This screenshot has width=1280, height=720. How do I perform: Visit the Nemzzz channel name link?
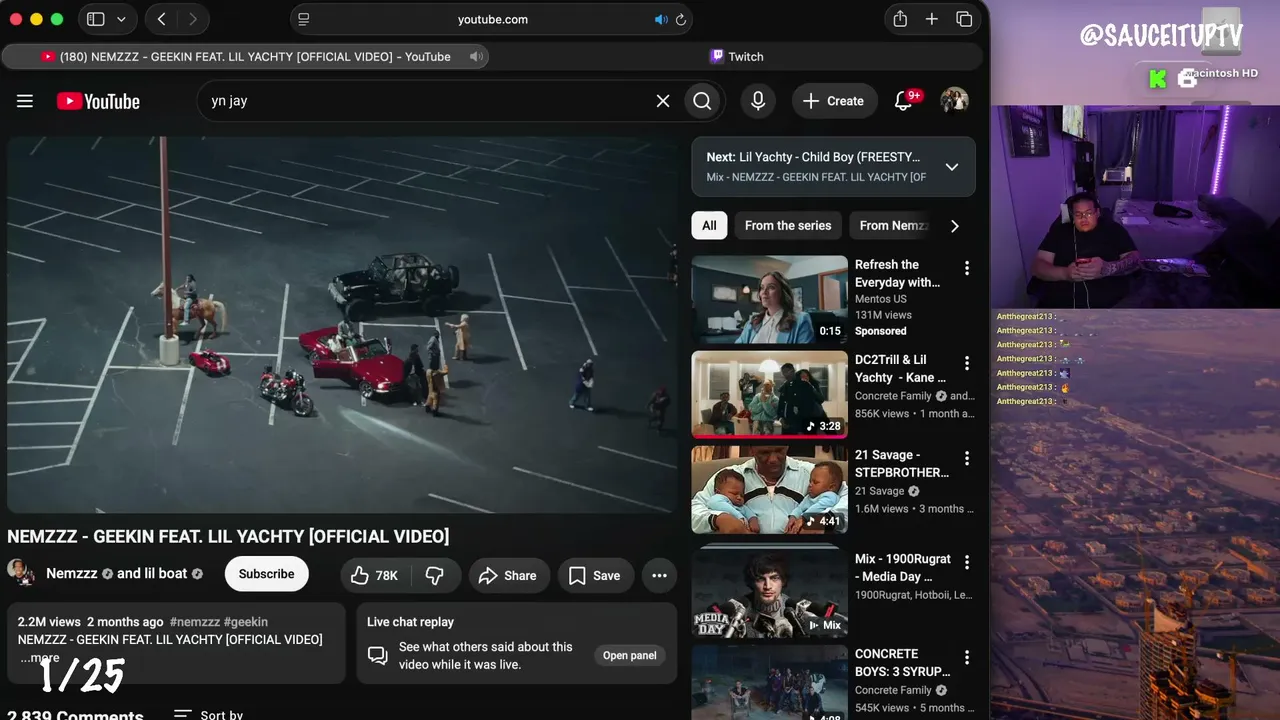72,573
